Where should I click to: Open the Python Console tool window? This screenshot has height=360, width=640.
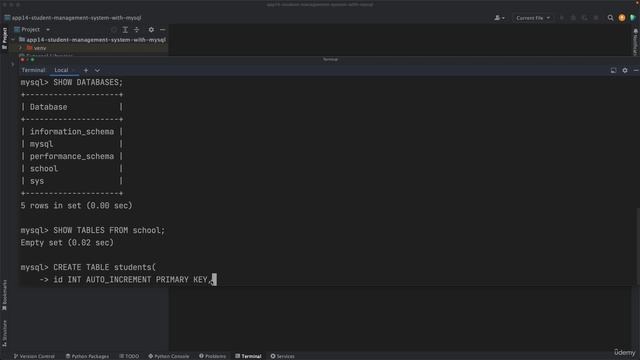(x=169, y=356)
